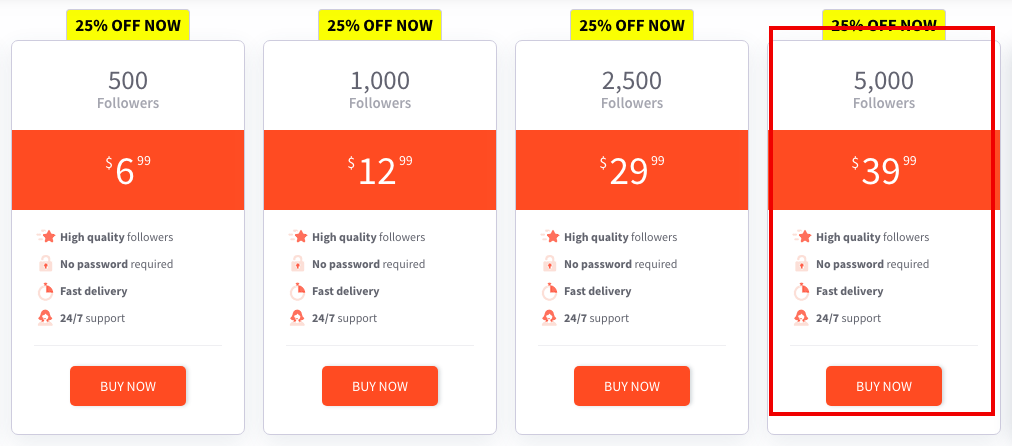The height and width of the screenshot is (446, 1012).
Task: Click BUY NOW for 500 followers
Action: pos(128,386)
